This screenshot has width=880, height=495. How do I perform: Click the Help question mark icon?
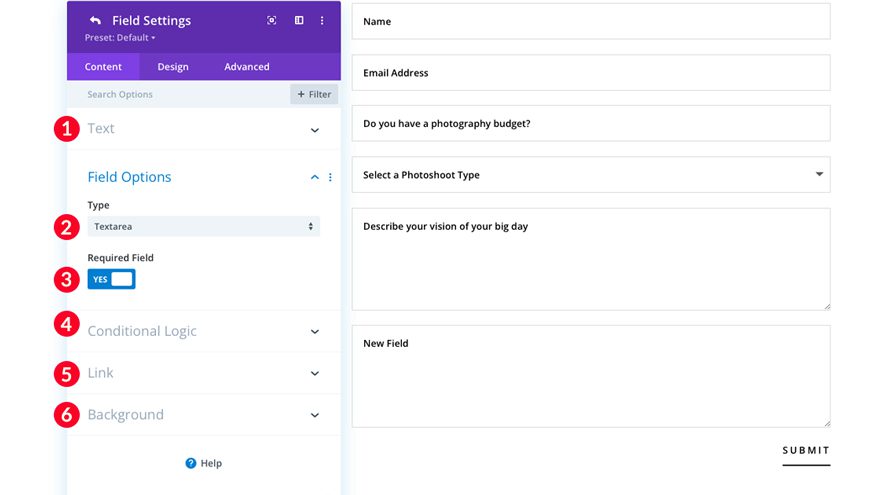[191, 464]
